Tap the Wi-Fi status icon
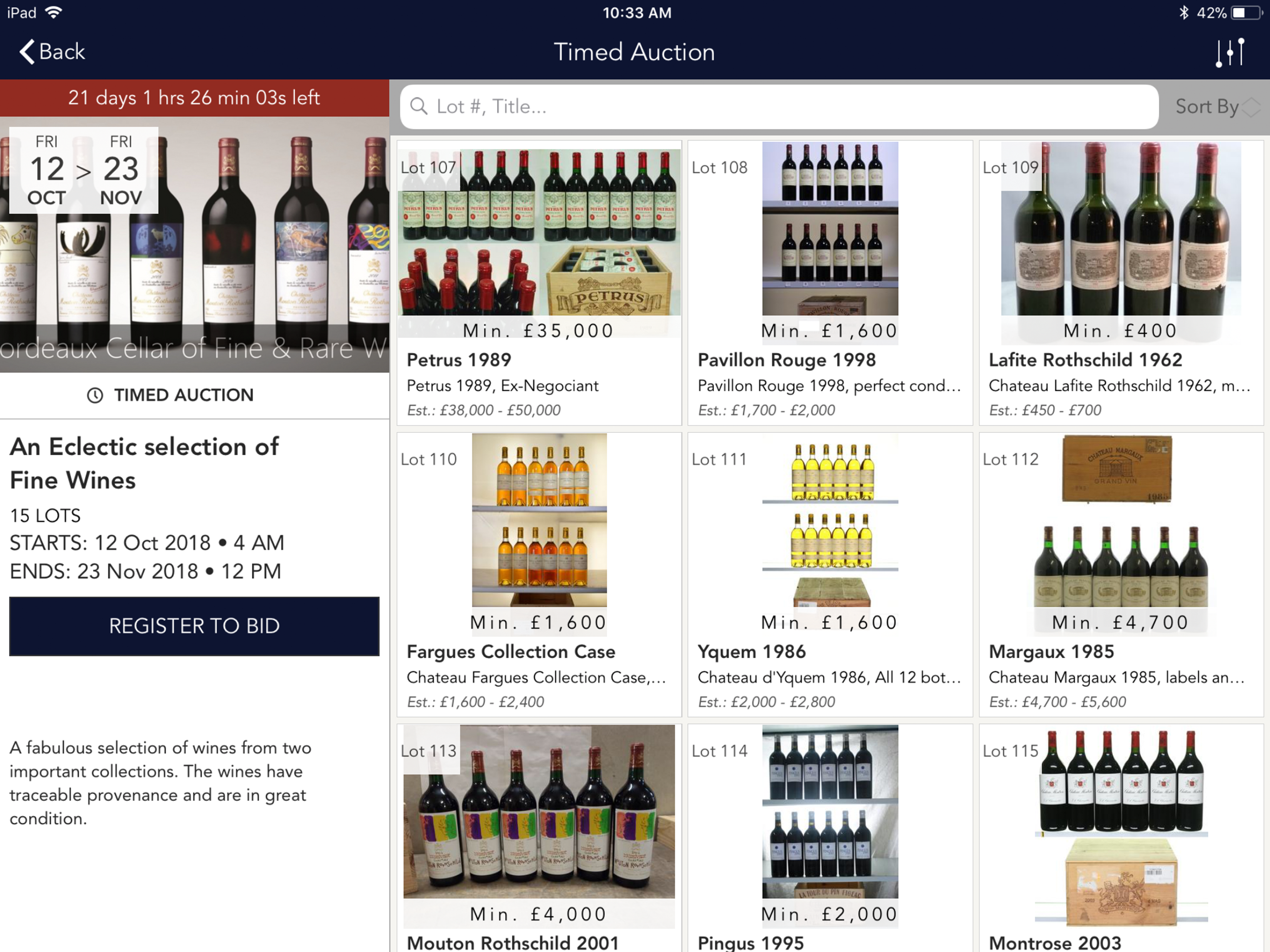The height and width of the screenshot is (952, 1270). pos(53,13)
